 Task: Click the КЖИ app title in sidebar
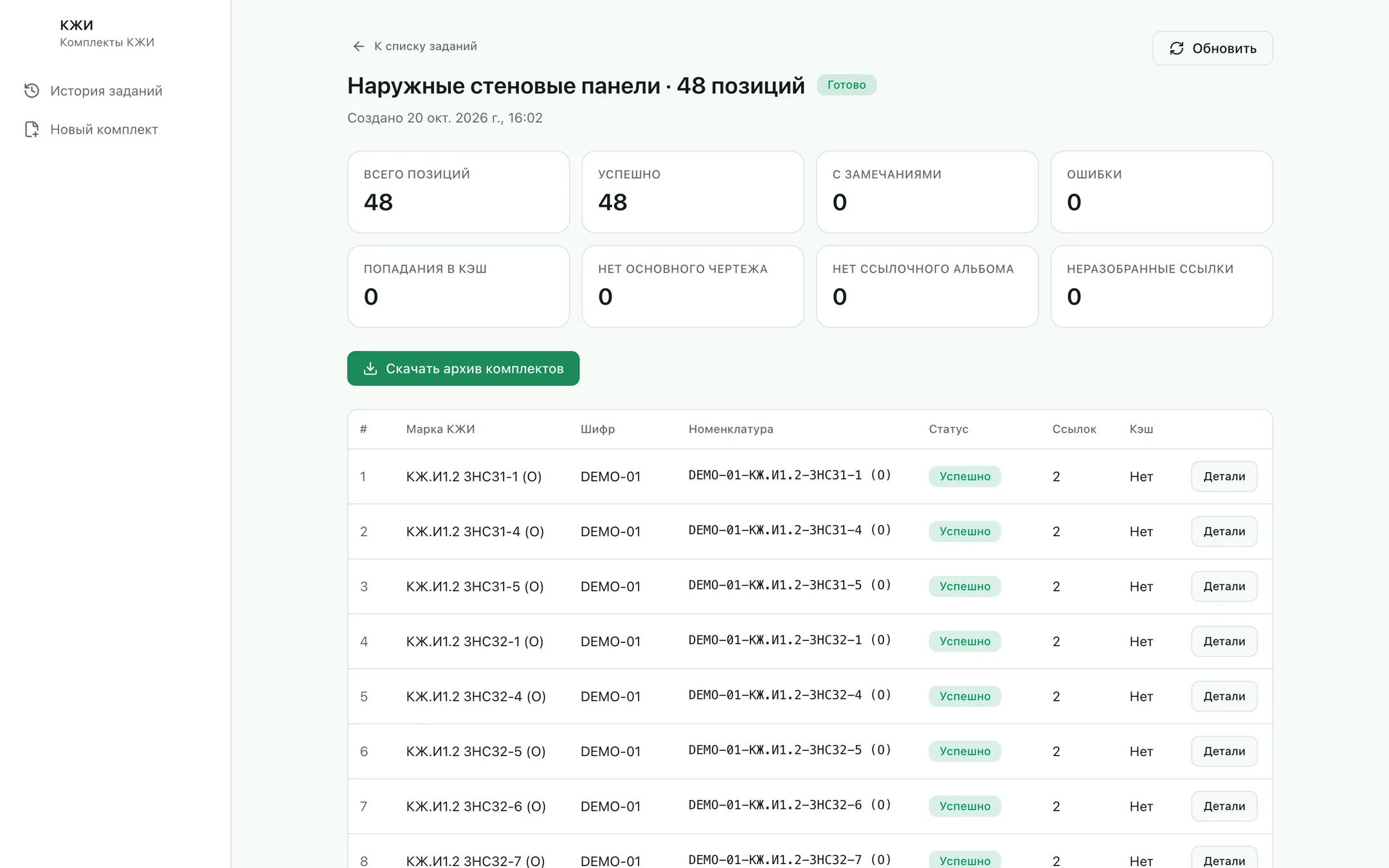click(x=77, y=25)
